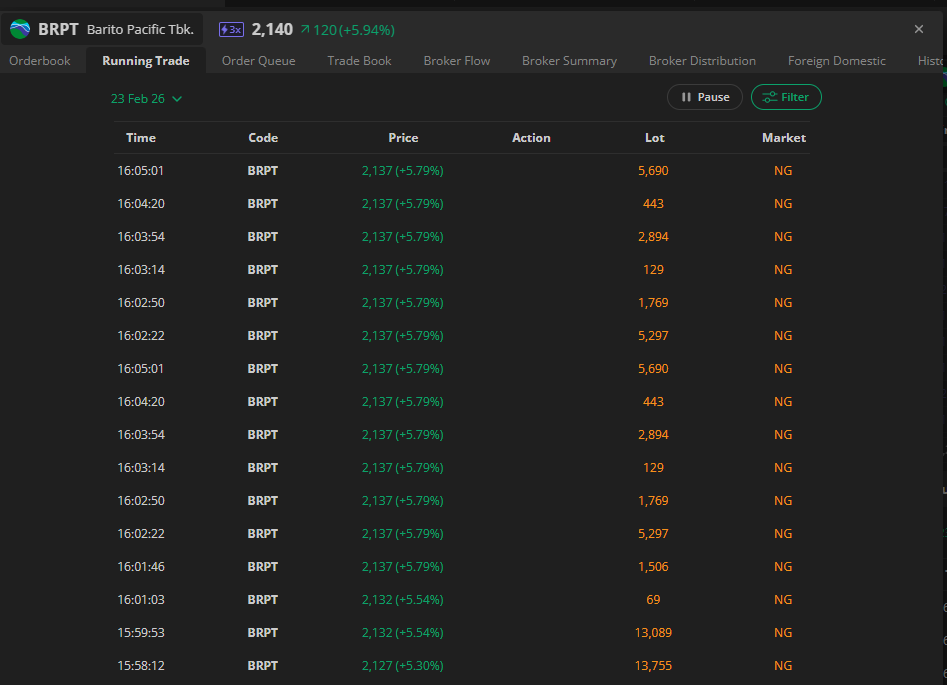Open the Order Queue tab
Screen dimensions: 947x685
point(258,61)
